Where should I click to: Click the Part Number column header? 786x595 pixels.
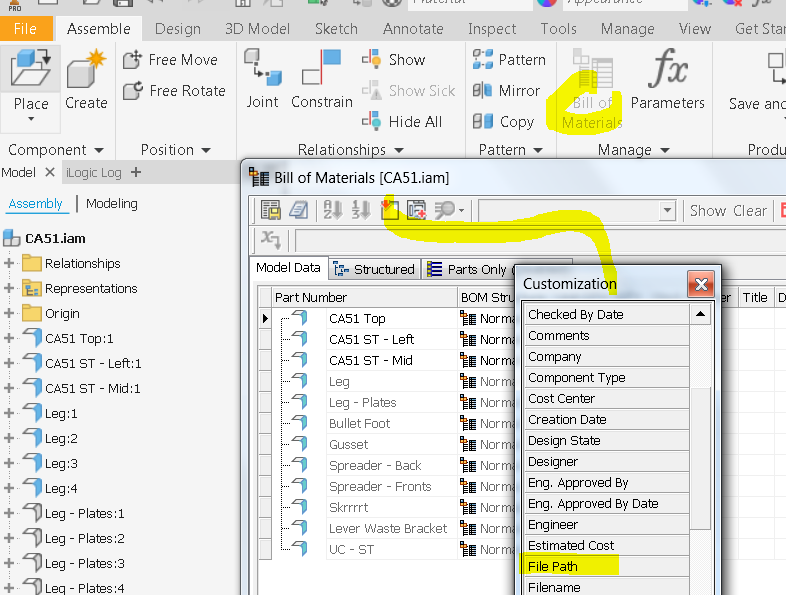(364, 297)
